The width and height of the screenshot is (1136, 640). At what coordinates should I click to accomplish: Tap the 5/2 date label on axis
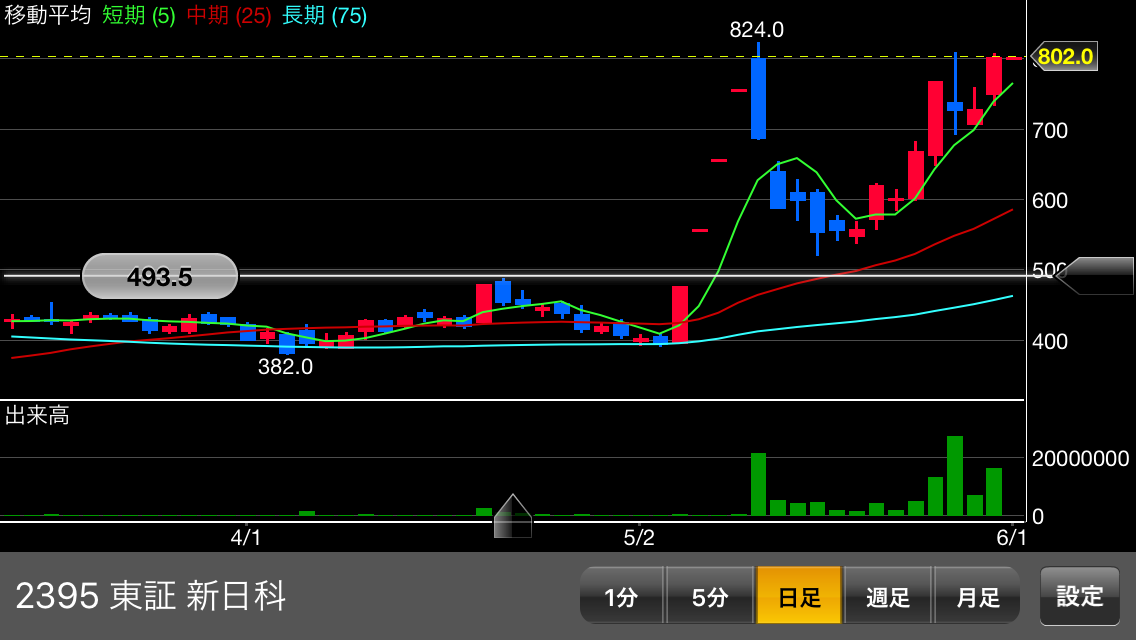(x=639, y=537)
